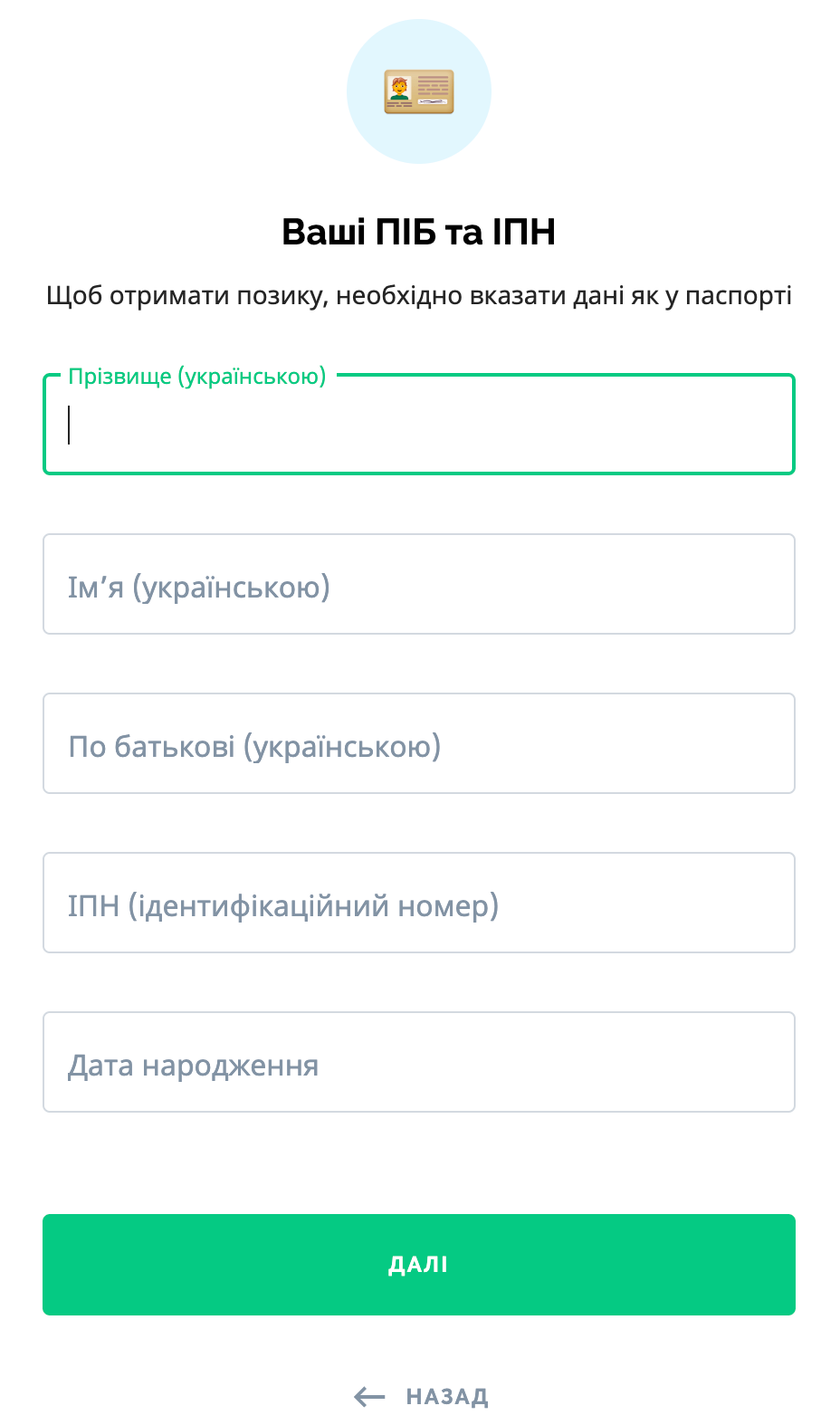Click the heading Ваші ПІБ та ІПН

[x=418, y=232]
